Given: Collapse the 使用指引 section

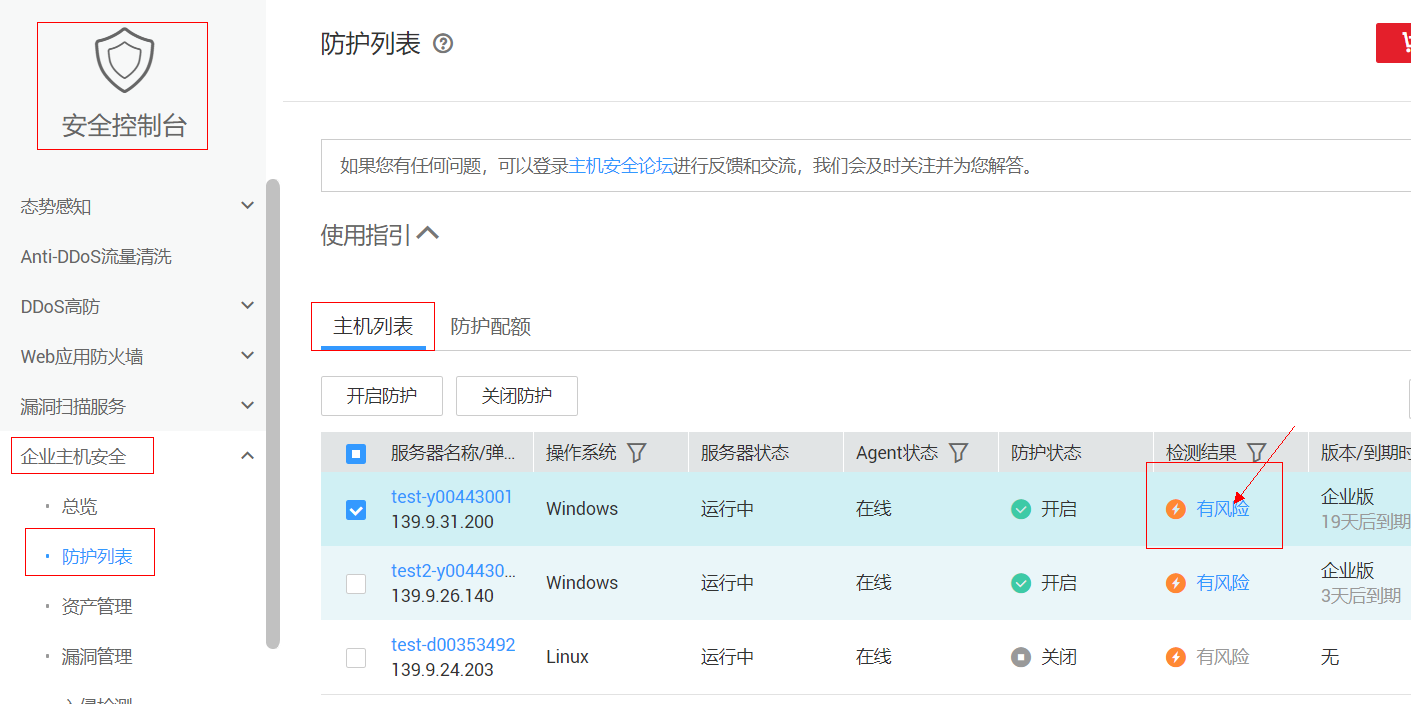Looking at the screenshot, I should pyautogui.click(x=429, y=231).
